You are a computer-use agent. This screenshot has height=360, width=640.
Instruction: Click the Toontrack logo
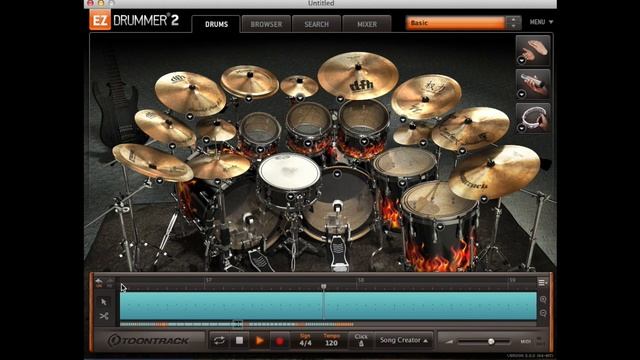tap(149, 340)
